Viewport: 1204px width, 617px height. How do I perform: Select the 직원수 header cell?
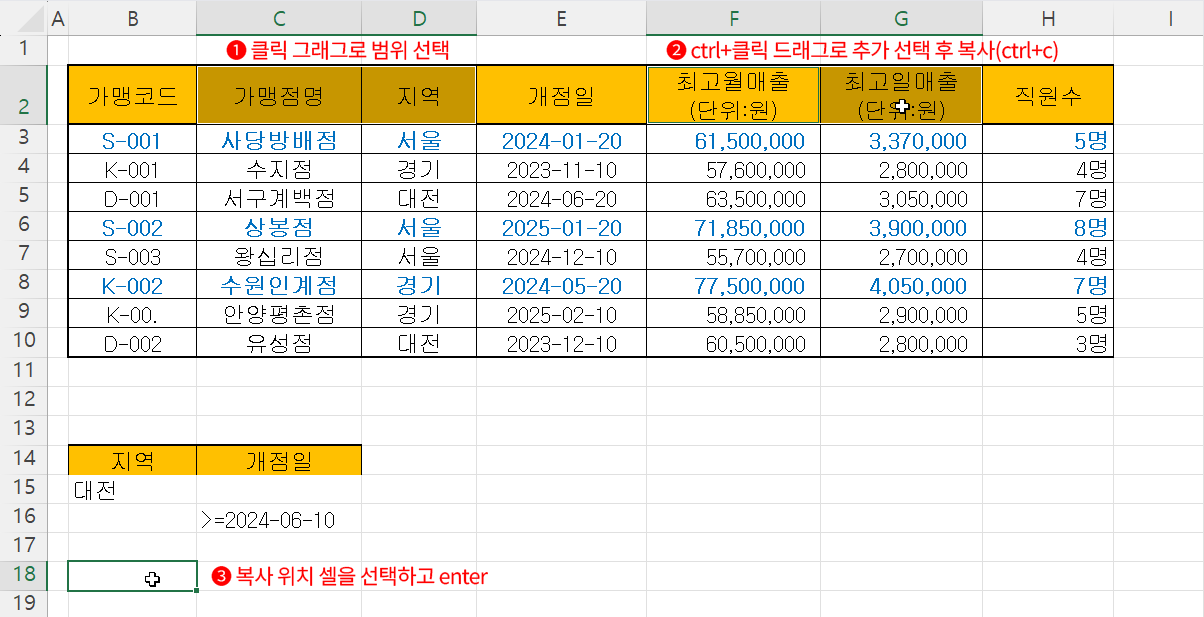point(1048,95)
